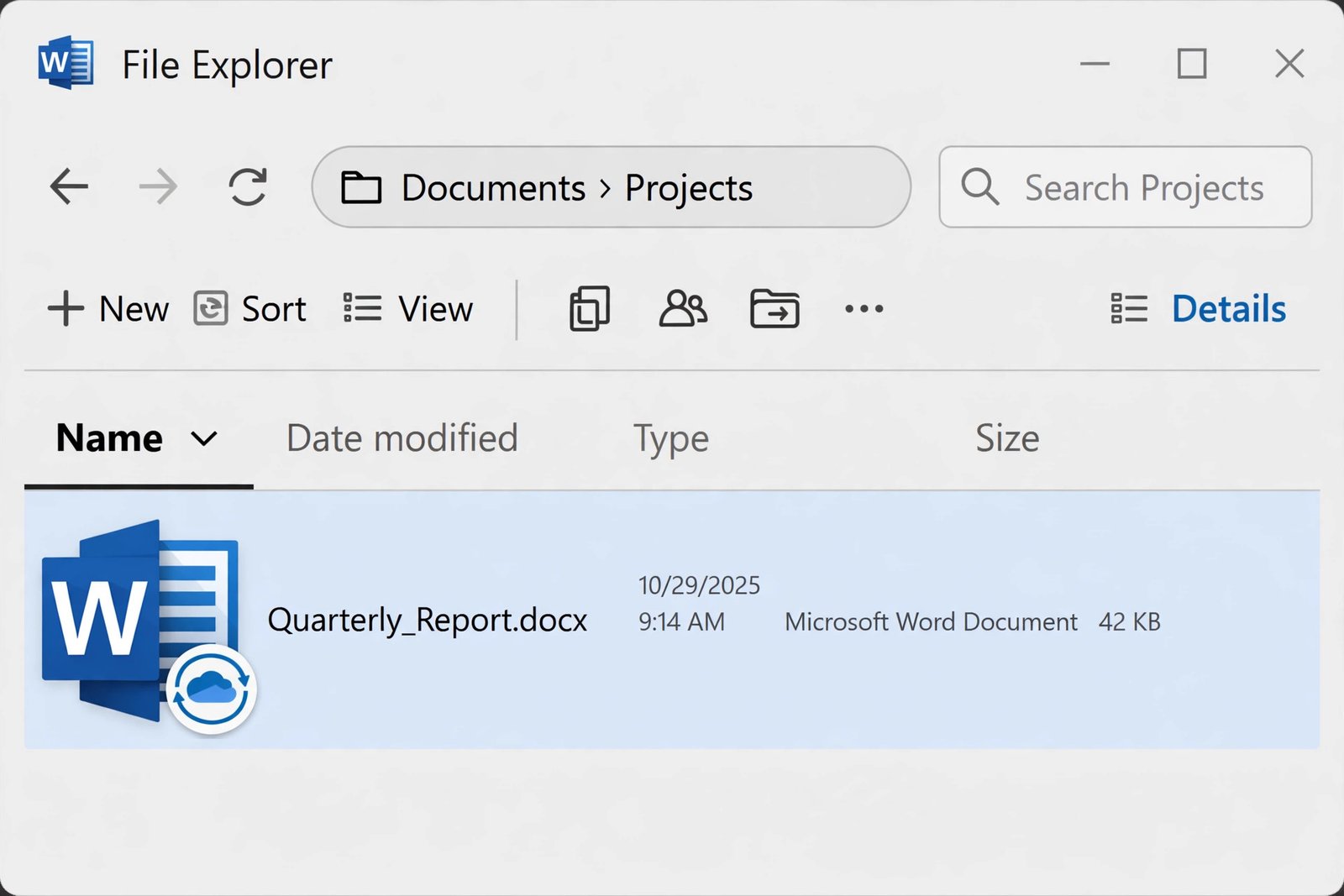Viewport: 1344px width, 896px height.
Task: Minimize the File Explorer window
Action: 1095,63
